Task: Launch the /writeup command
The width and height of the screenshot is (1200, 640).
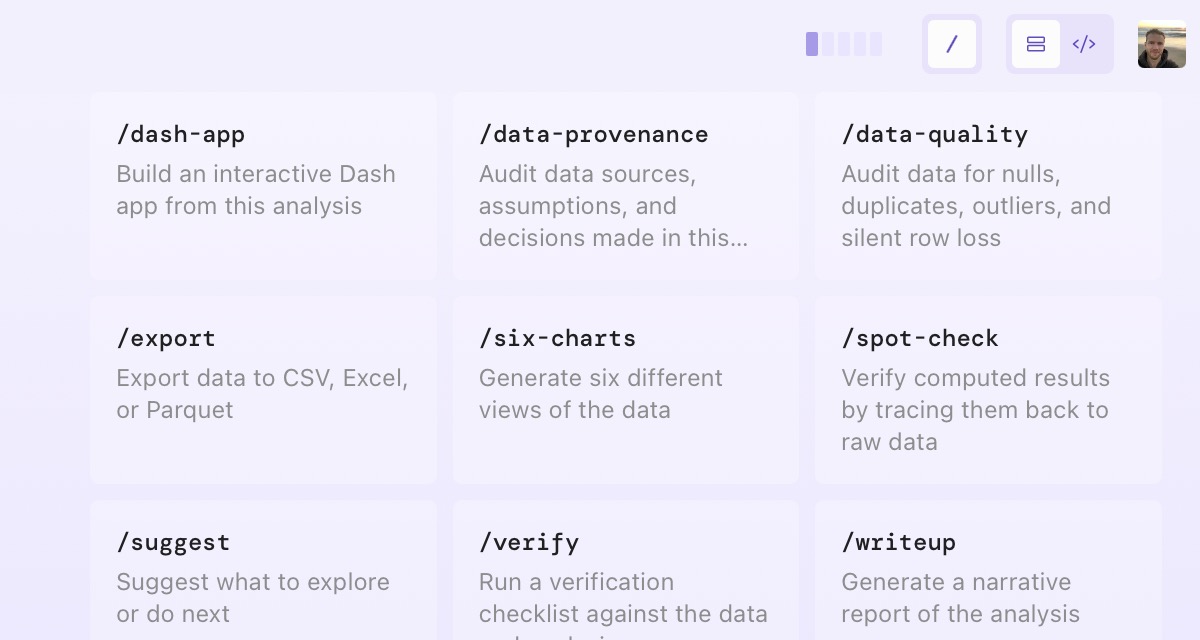Action: [988, 570]
